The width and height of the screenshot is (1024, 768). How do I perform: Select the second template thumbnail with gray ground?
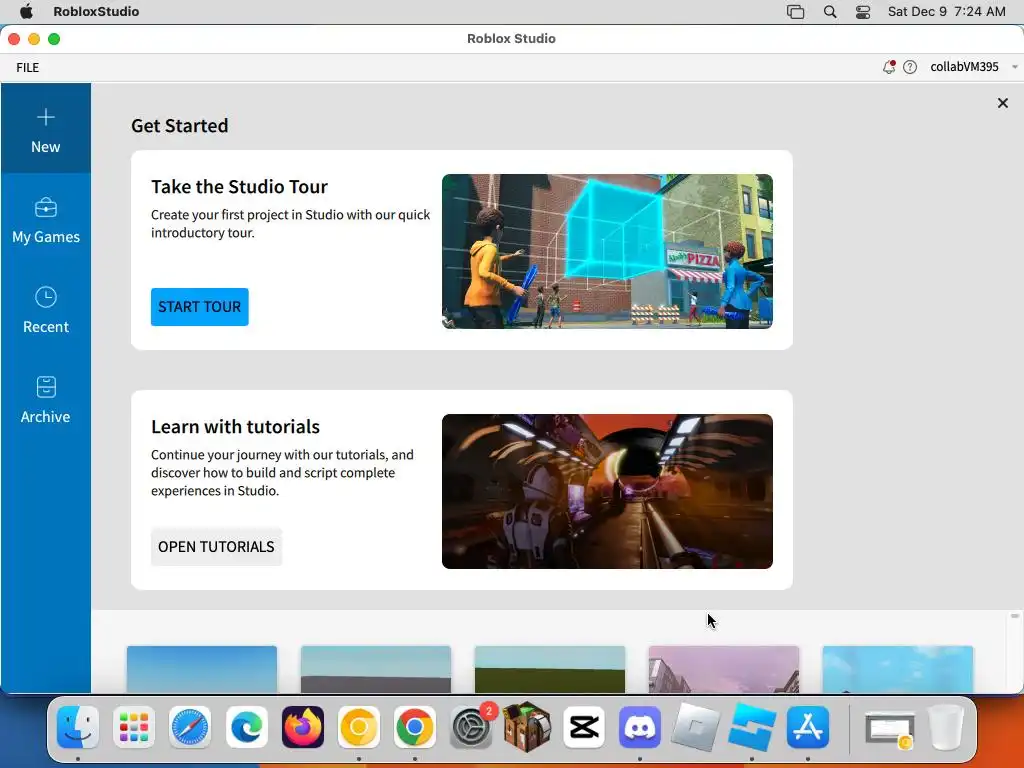coord(376,669)
